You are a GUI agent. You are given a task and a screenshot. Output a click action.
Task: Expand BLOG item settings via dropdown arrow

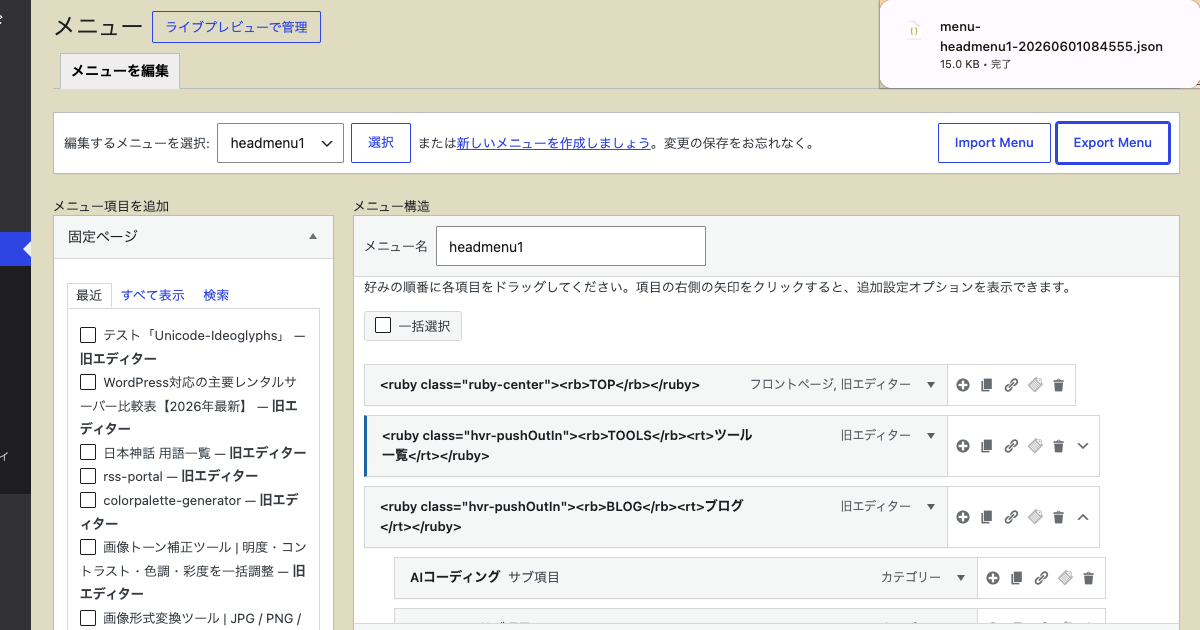[x=931, y=507]
